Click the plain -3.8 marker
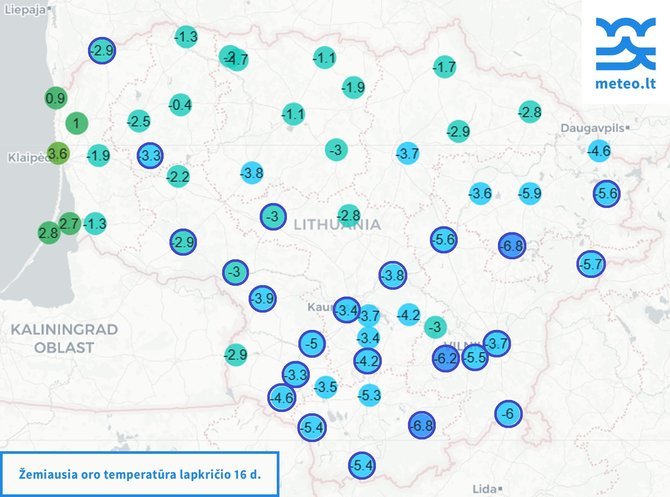The image size is (670, 497). pyautogui.click(x=252, y=173)
